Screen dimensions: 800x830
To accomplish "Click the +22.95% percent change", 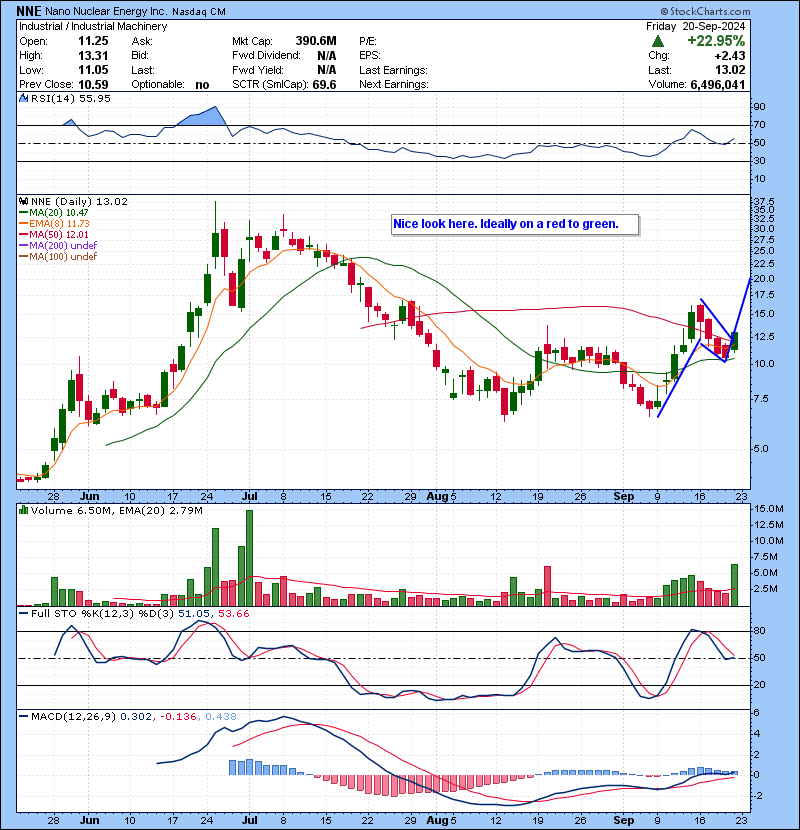I will pyautogui.click(x=716, y=41).
